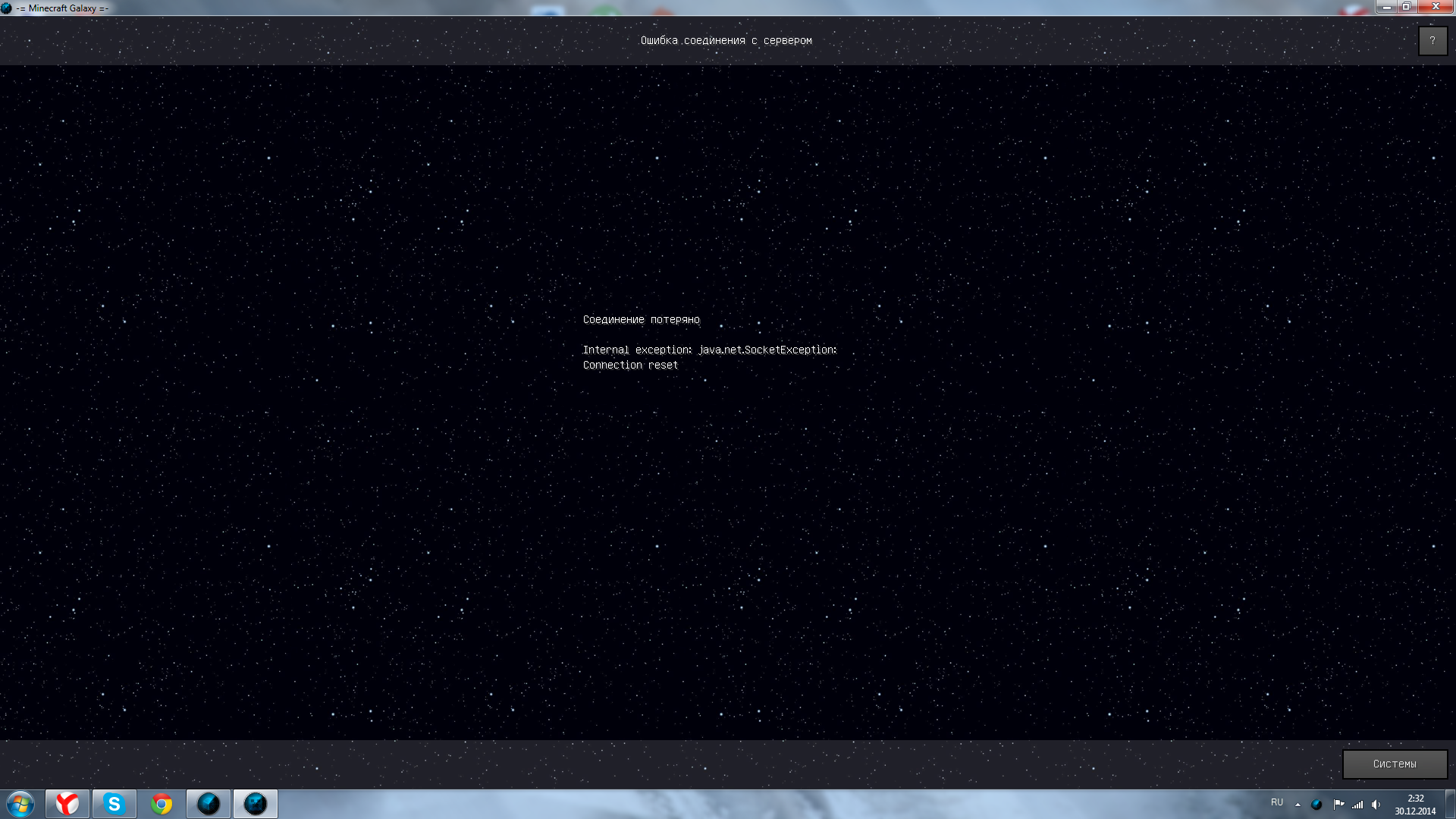Click the 'Internal exception' error line
Screen dimensions: 1456x819
coord(710,350)
